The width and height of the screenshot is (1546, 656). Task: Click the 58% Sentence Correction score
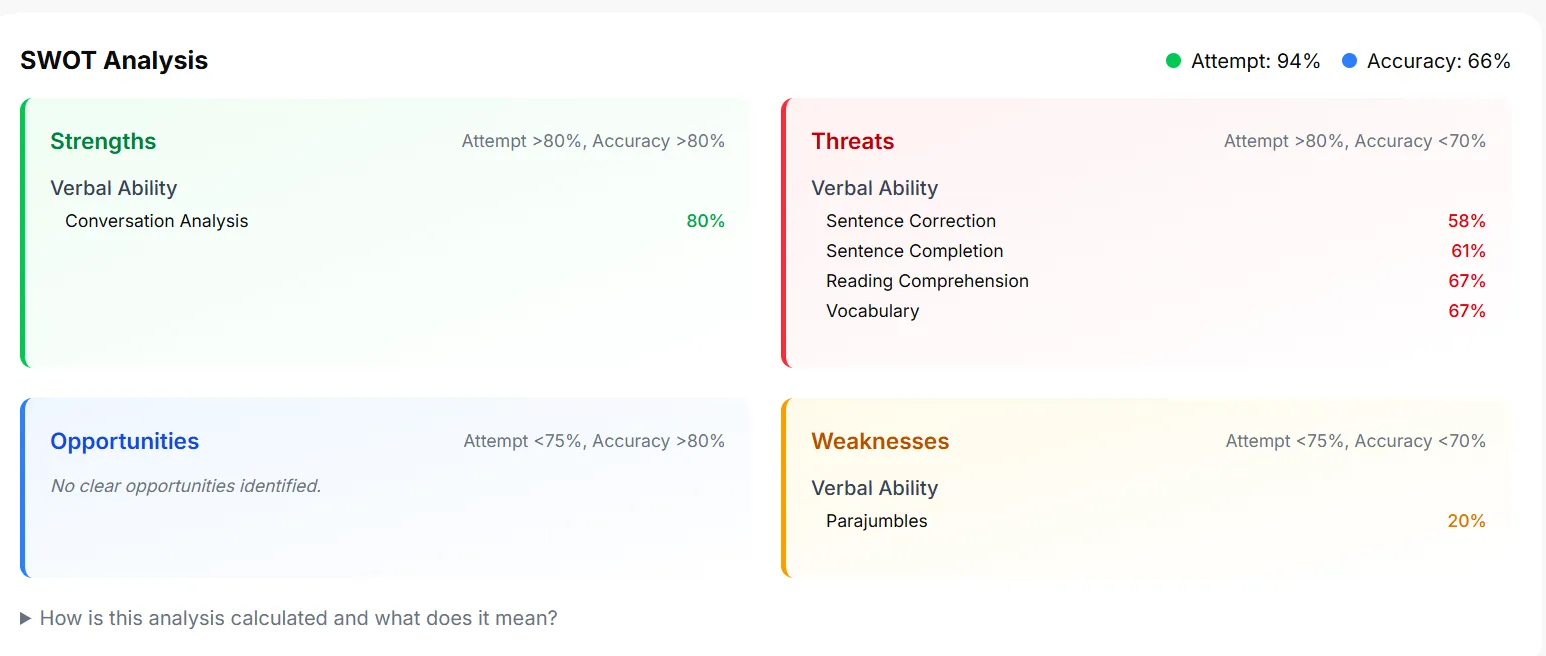[1467, 221]
